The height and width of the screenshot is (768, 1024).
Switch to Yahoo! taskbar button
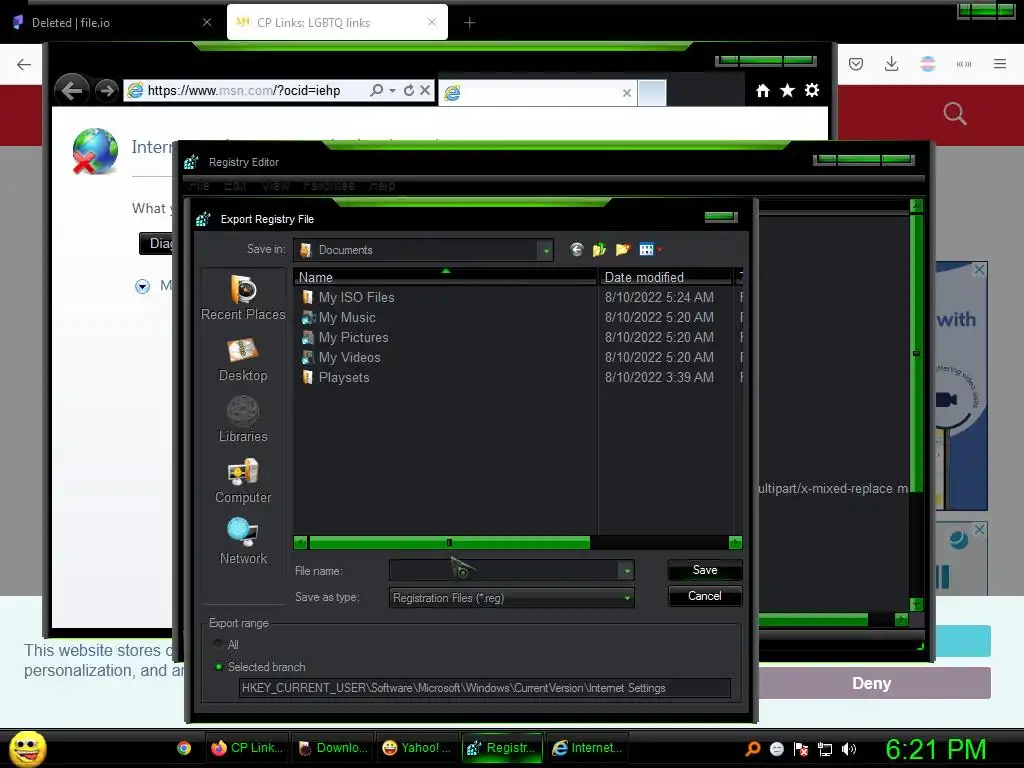tap(416, 748)
